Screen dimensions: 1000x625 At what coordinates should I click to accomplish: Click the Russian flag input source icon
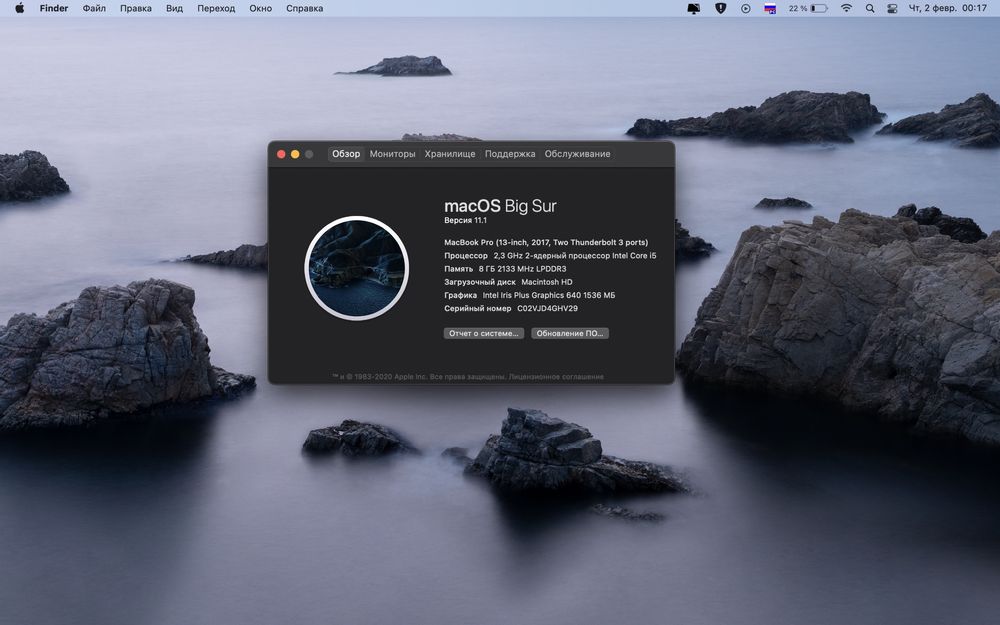click(x=770, y=8)
